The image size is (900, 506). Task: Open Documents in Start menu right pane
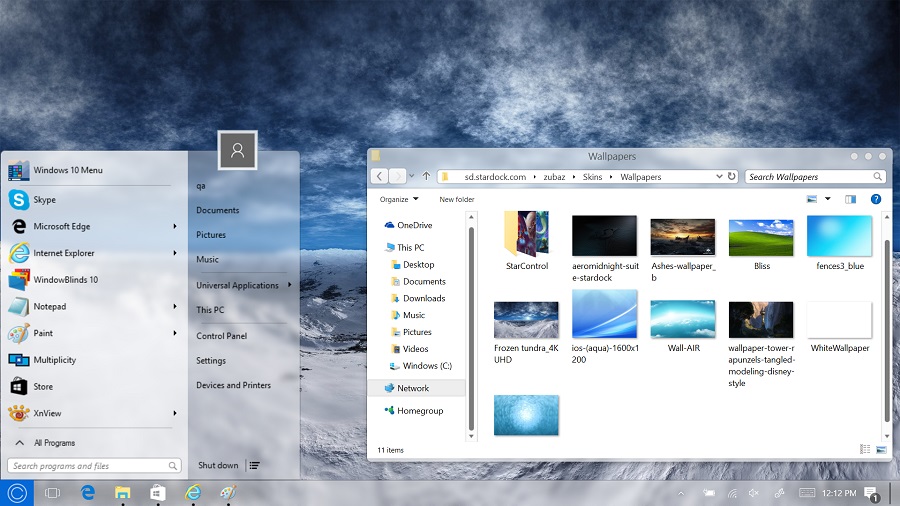218,210
